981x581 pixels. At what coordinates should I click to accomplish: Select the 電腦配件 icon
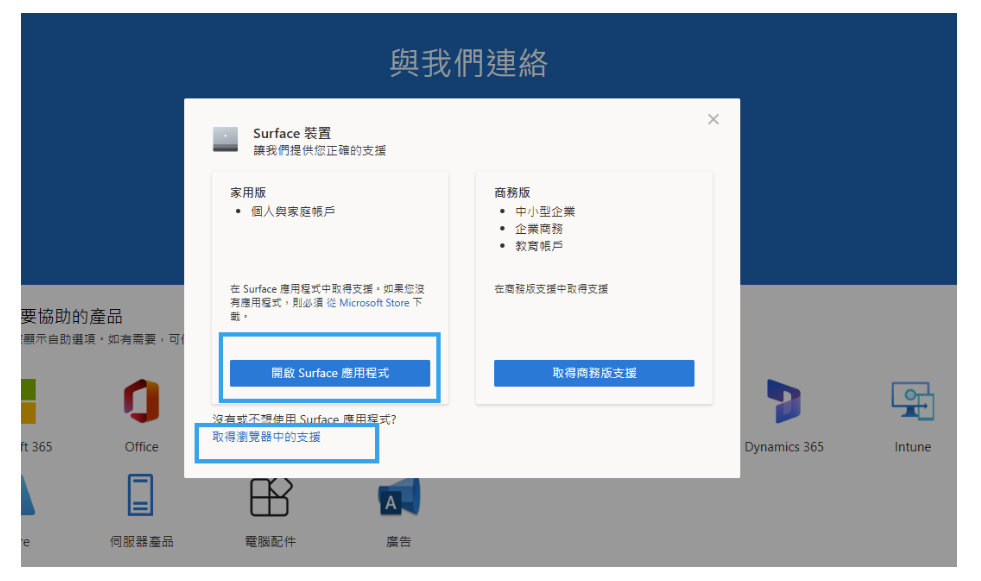(270, 497)
